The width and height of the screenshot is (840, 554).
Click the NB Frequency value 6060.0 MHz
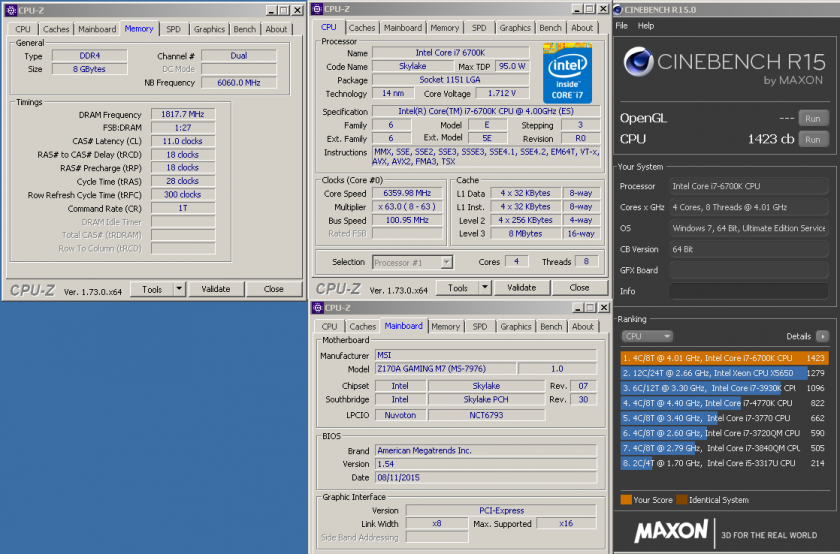tap(239, 83)
